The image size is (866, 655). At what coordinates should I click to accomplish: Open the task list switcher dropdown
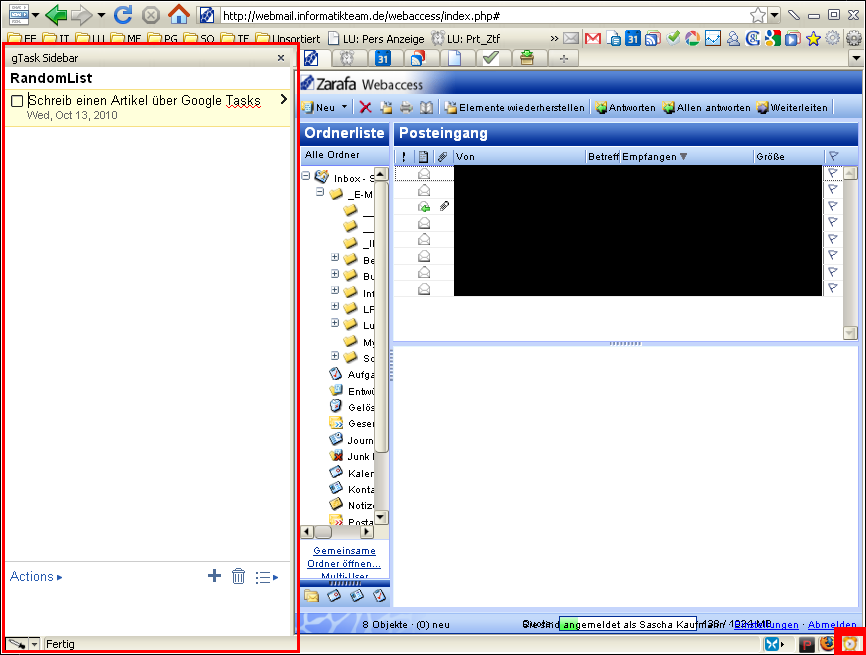click(x=267, y=577)
